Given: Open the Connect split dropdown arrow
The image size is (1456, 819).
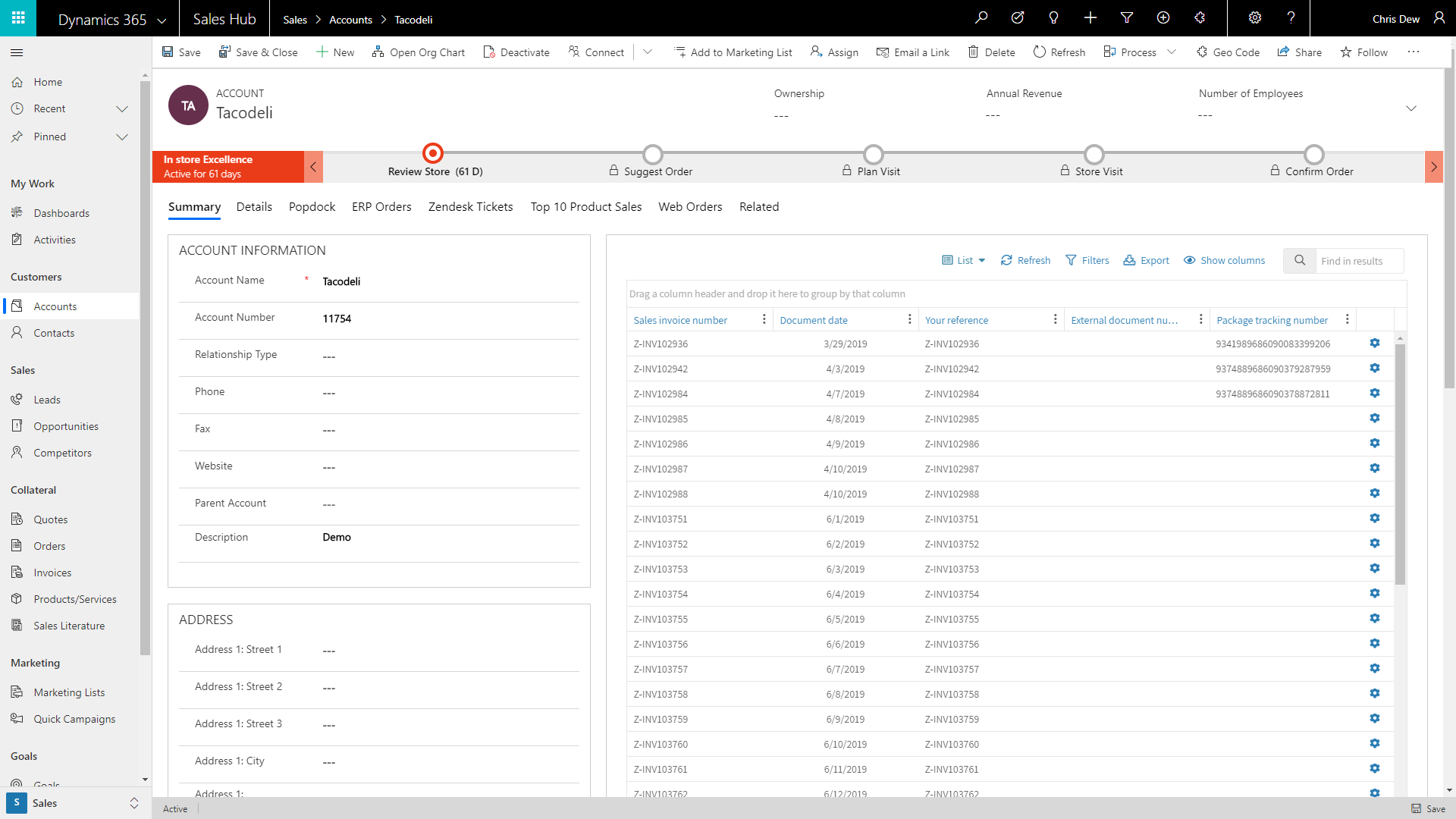Looking at the screenshot, I should point(648,52).
